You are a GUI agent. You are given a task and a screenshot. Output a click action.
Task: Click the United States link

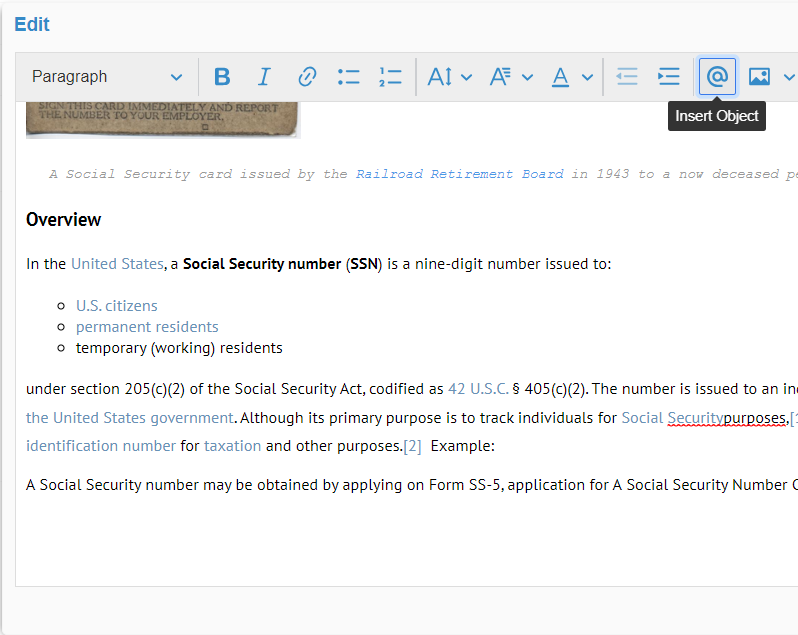[116, 264]
